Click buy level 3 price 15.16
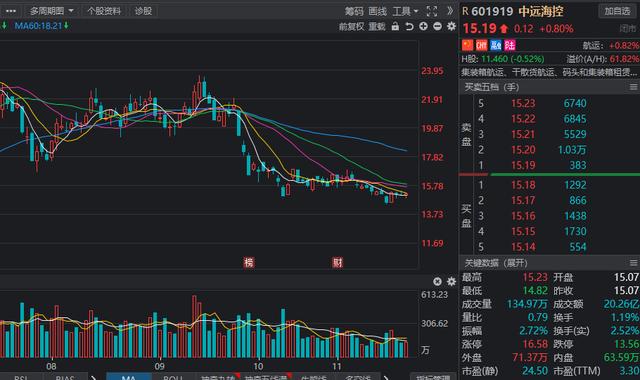 pyautogui.click(x=523, y=216)
